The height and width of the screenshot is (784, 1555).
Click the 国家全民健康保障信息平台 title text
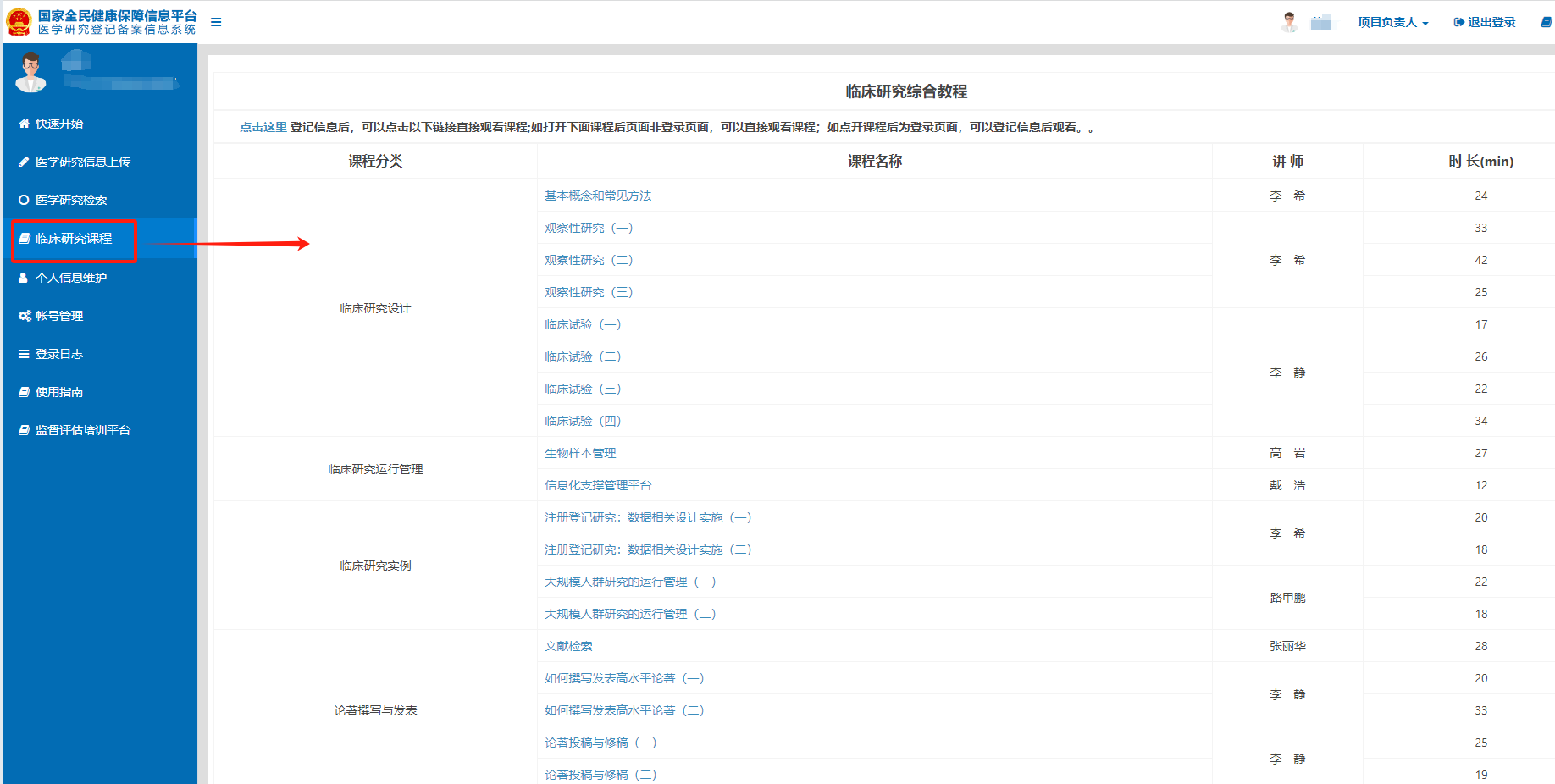click(117, 16)
